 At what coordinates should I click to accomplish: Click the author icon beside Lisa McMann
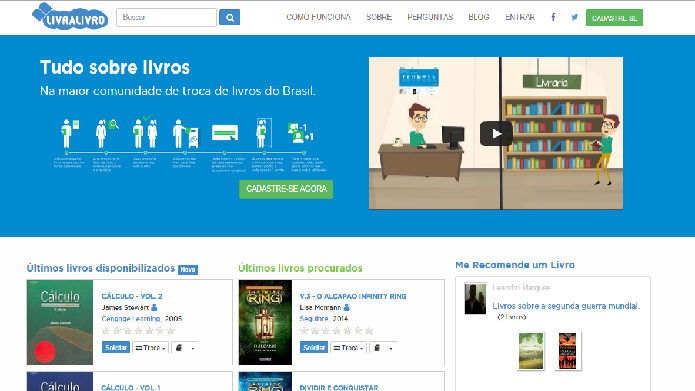347,307
